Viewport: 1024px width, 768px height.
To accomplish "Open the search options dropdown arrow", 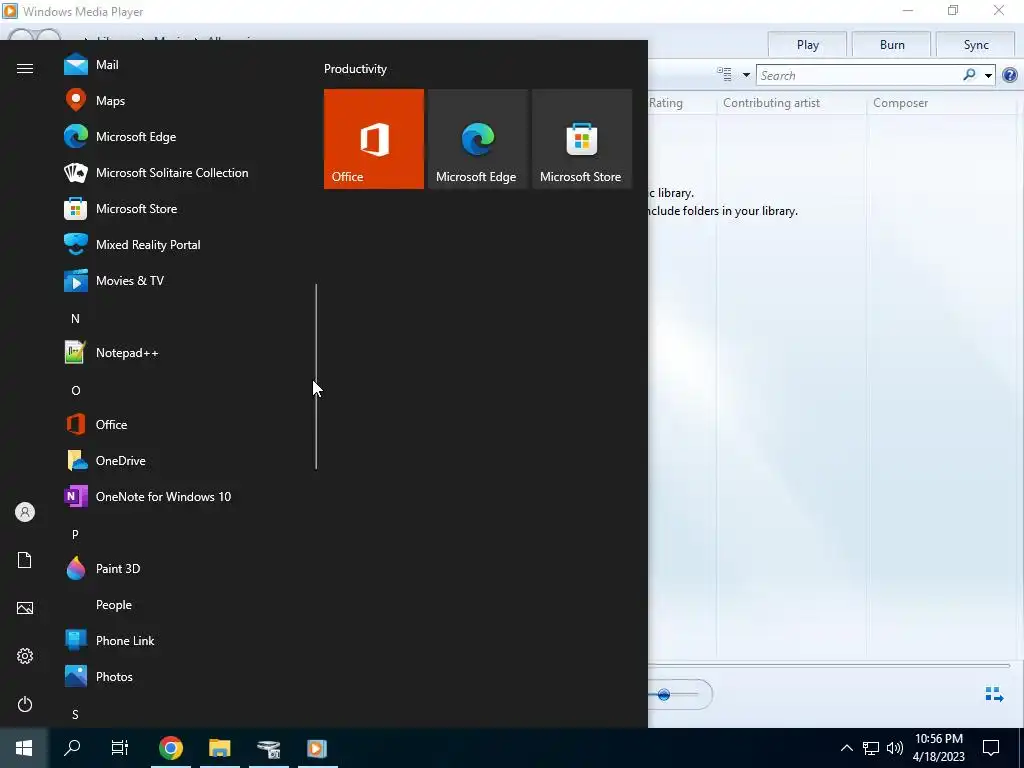I will (x=988, y=76).
